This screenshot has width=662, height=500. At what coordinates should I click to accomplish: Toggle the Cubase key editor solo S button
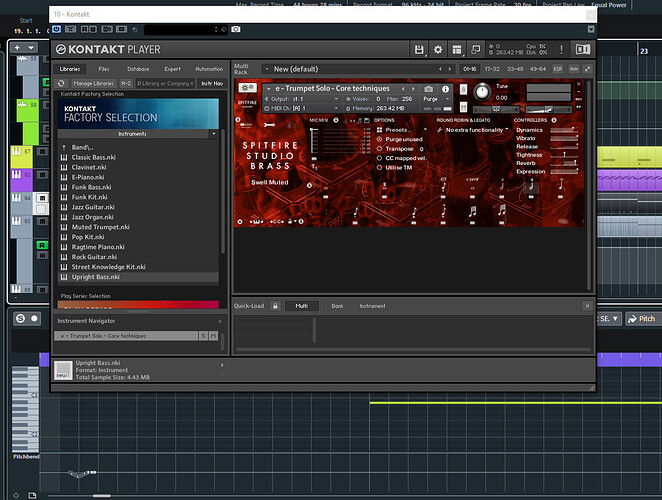[x=20, y=318]
